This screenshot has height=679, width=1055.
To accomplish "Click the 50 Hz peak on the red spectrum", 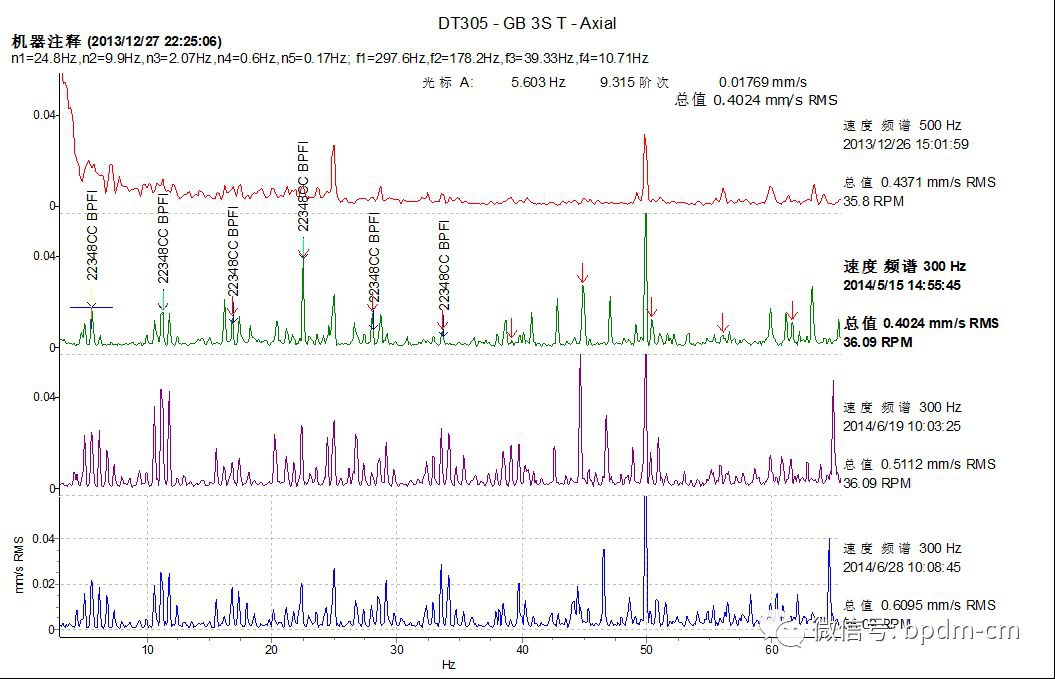I will click(x=645, y=140).
